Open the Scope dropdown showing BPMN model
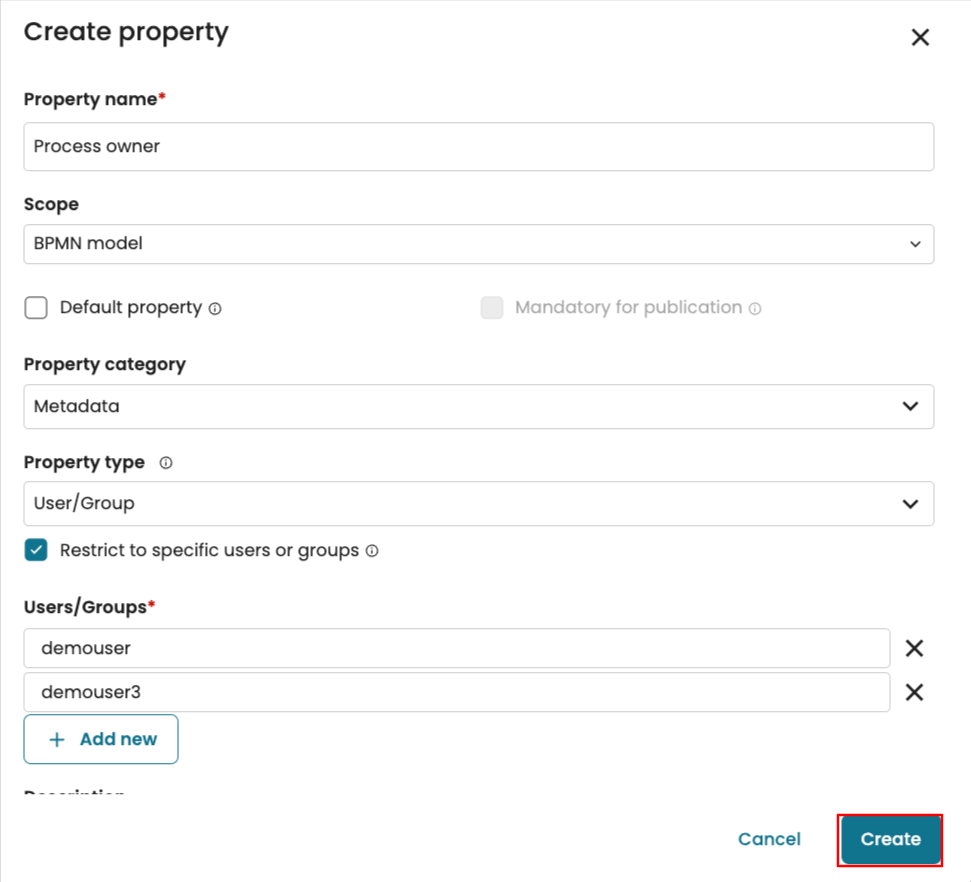Image resolution: width=971 pixels, height=882 pixels. [x=478, y=244]
